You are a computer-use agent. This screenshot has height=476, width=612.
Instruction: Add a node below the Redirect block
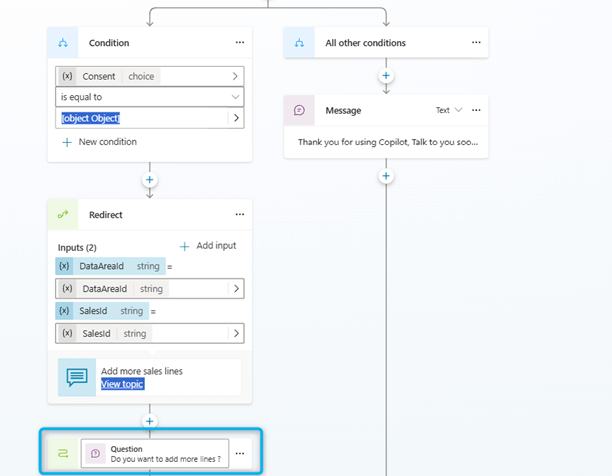point(150,421)
